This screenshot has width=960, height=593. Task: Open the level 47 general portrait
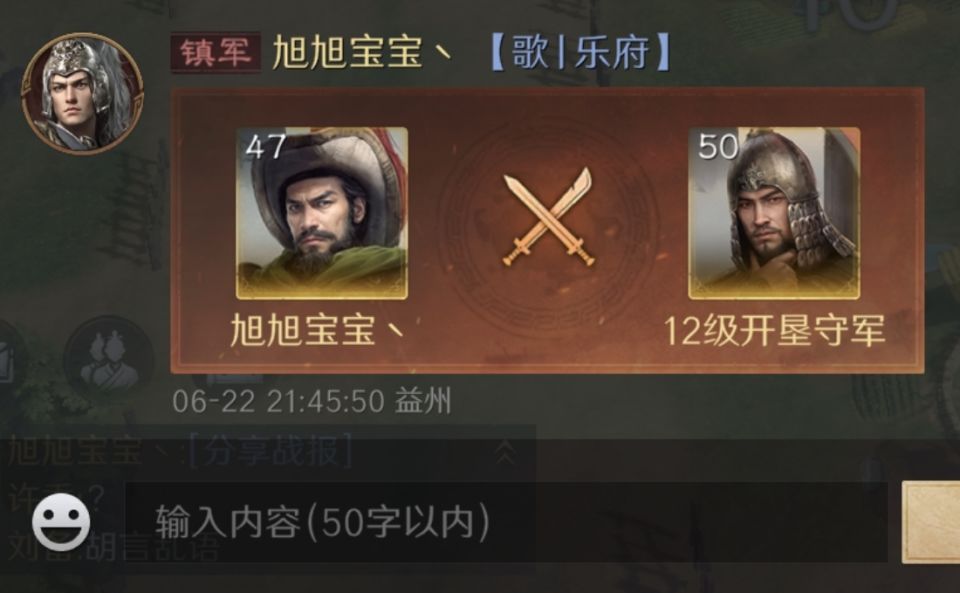point(322,213)
